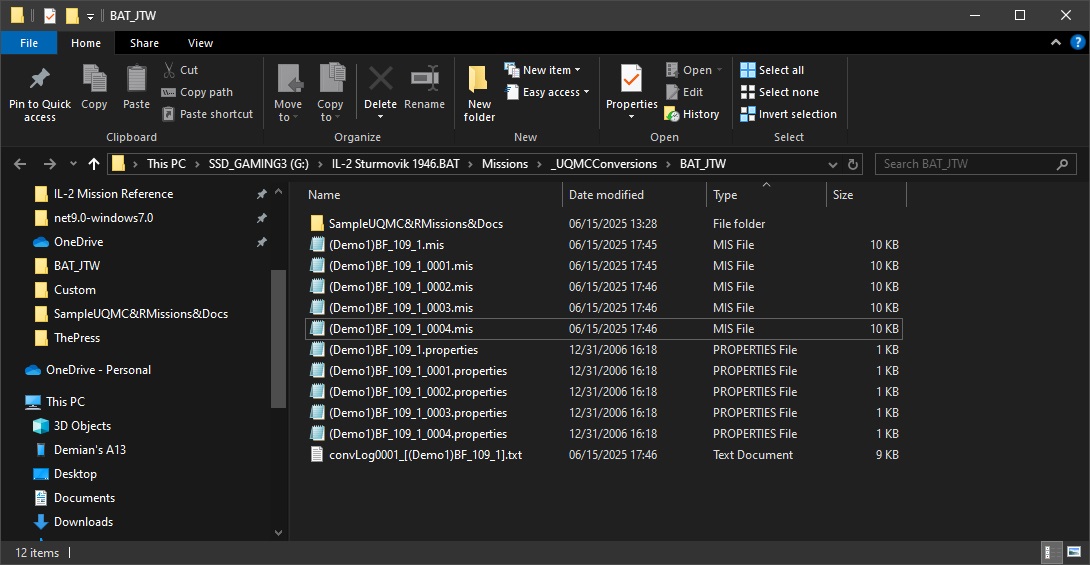Click Invert selection
The height and width of the screenshot is (565, 1090).
788,114
